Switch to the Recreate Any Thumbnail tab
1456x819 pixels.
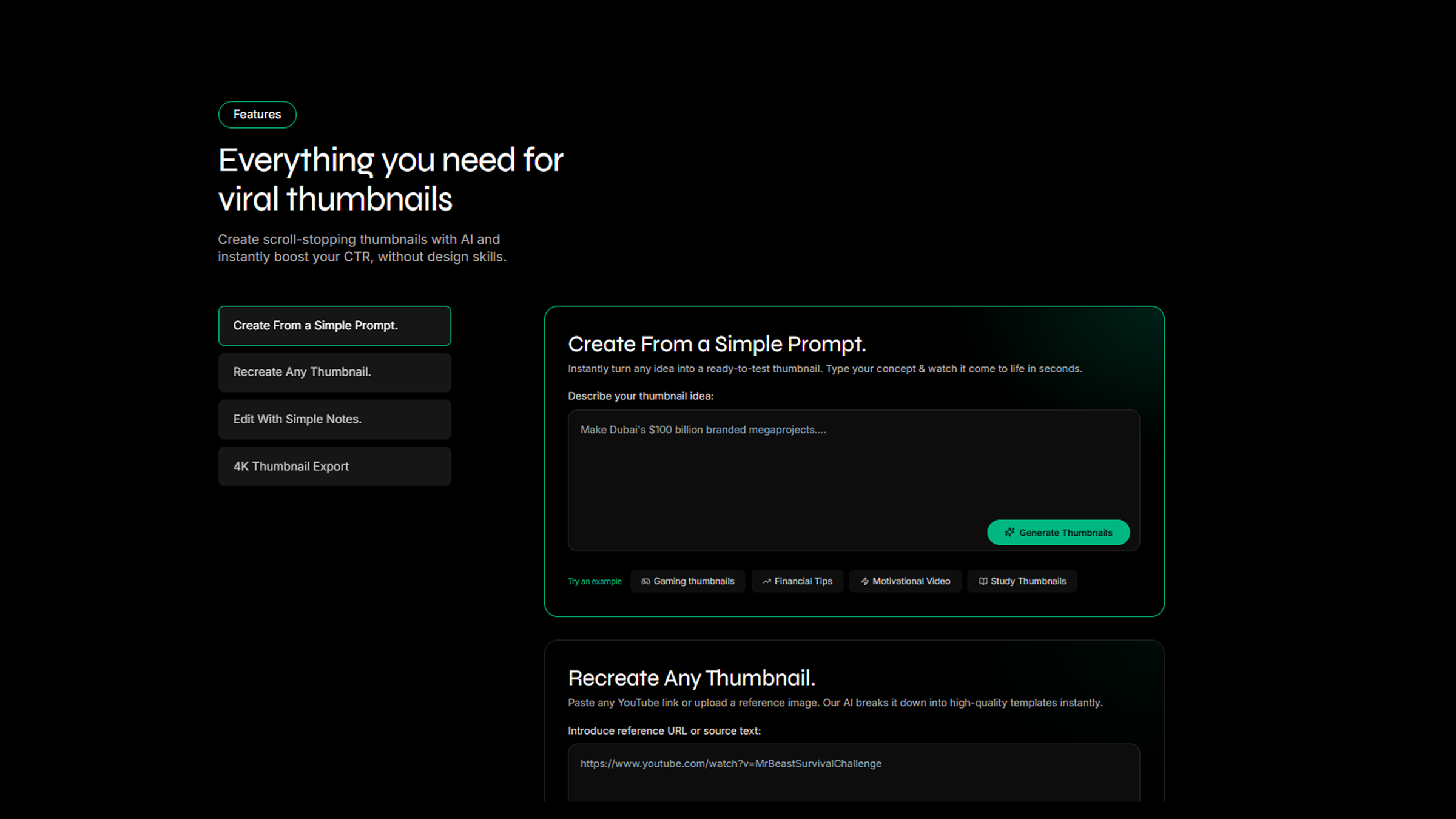tap(334, 372)
